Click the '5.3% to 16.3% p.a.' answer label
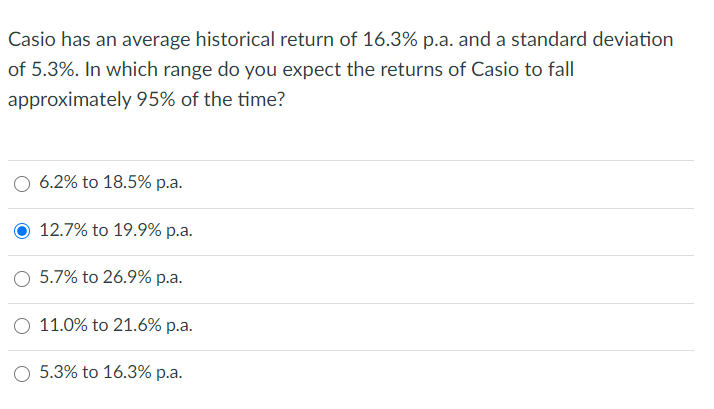Viewport: 714px width, 409px height. click(110, 373)
